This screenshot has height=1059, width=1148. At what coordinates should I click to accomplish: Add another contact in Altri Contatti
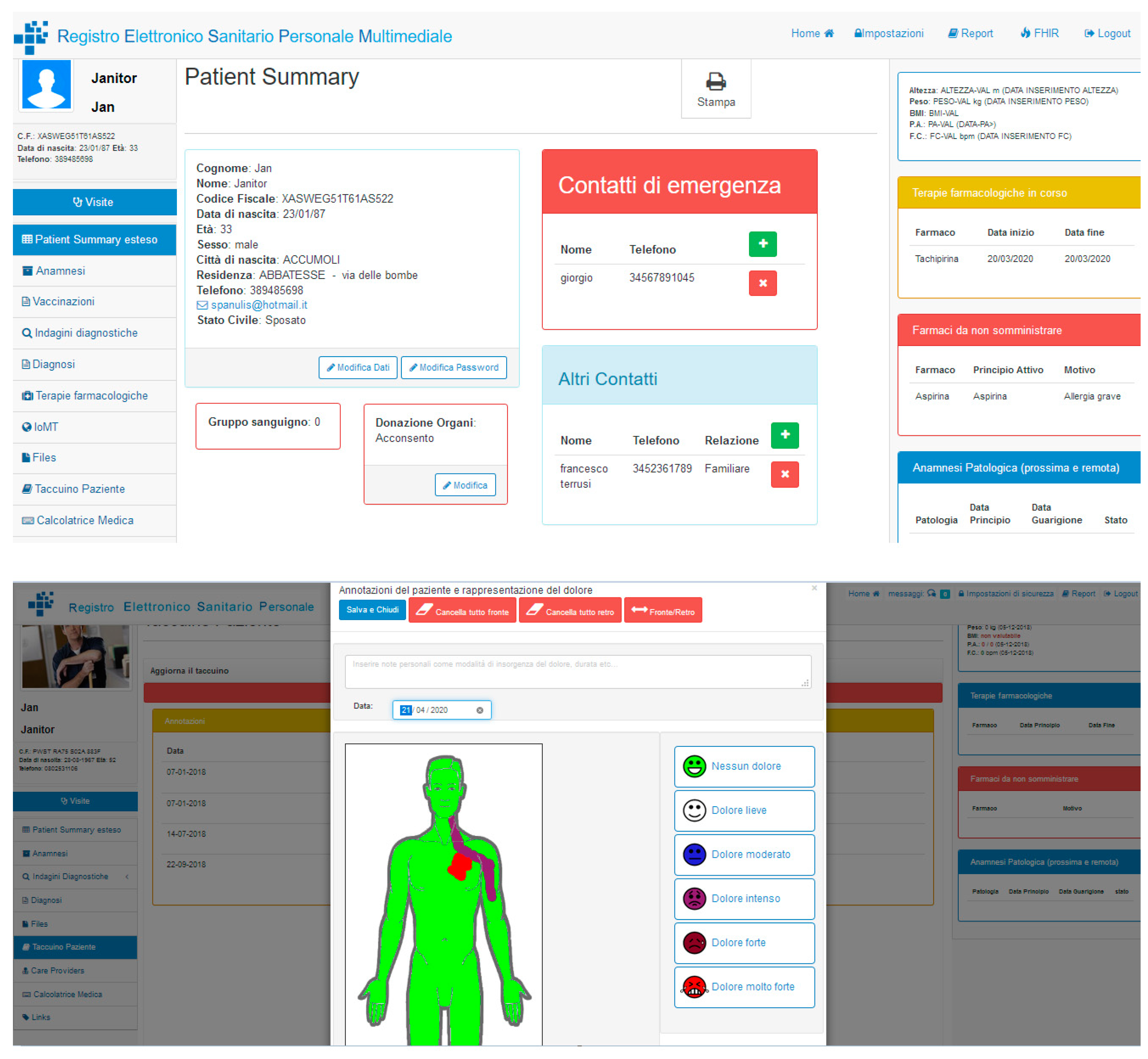[x=785, y=435]
